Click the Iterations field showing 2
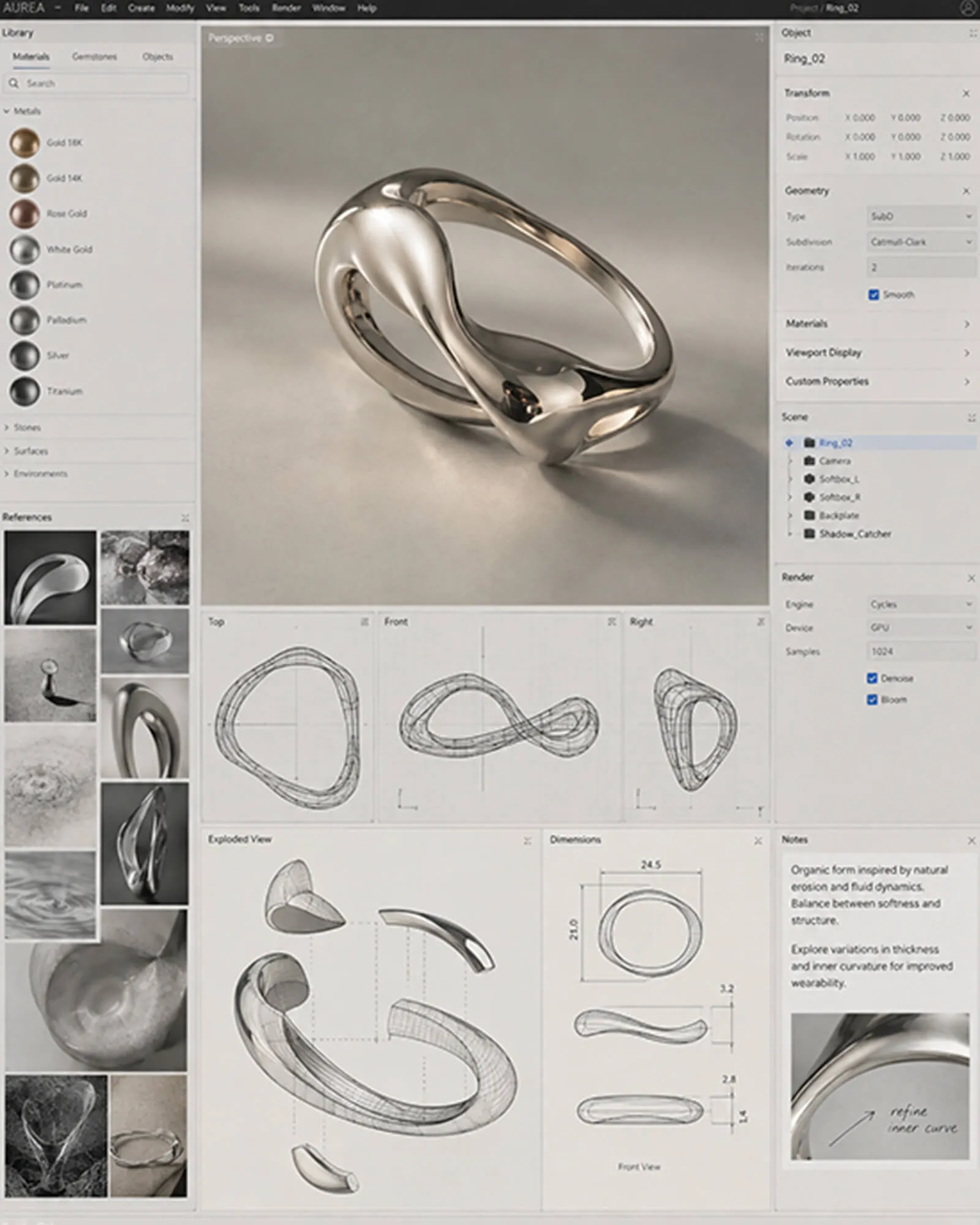Screen dimensions: 980x1225 click(921, 267)
